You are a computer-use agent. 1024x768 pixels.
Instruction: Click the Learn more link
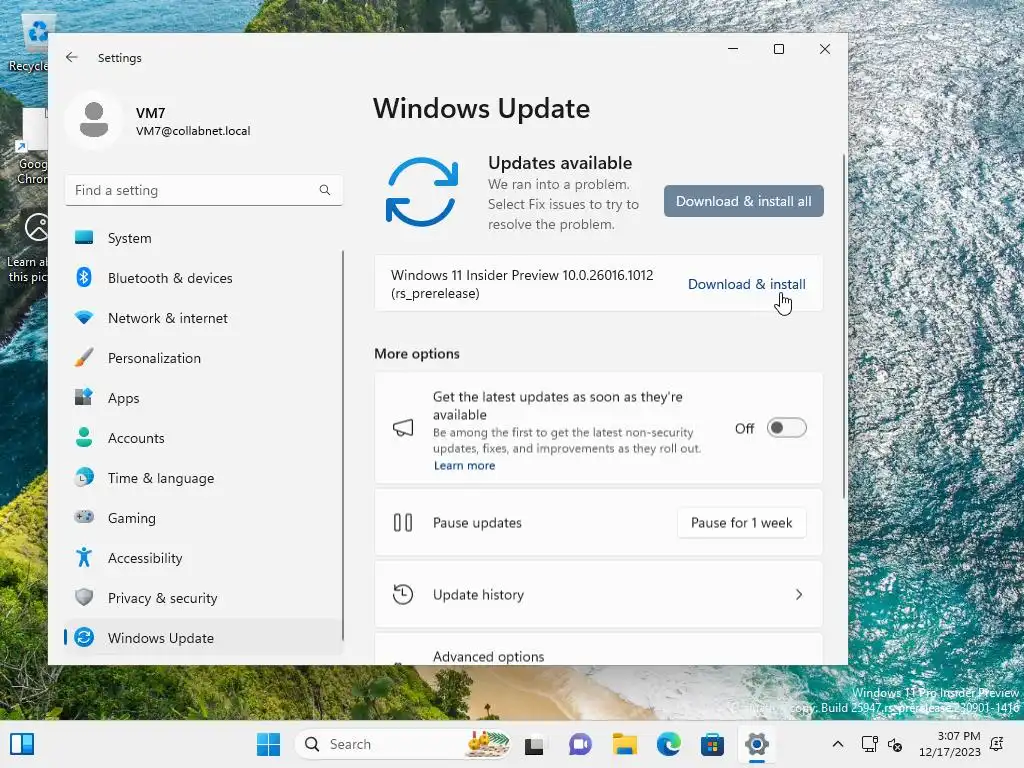[464, 466]
